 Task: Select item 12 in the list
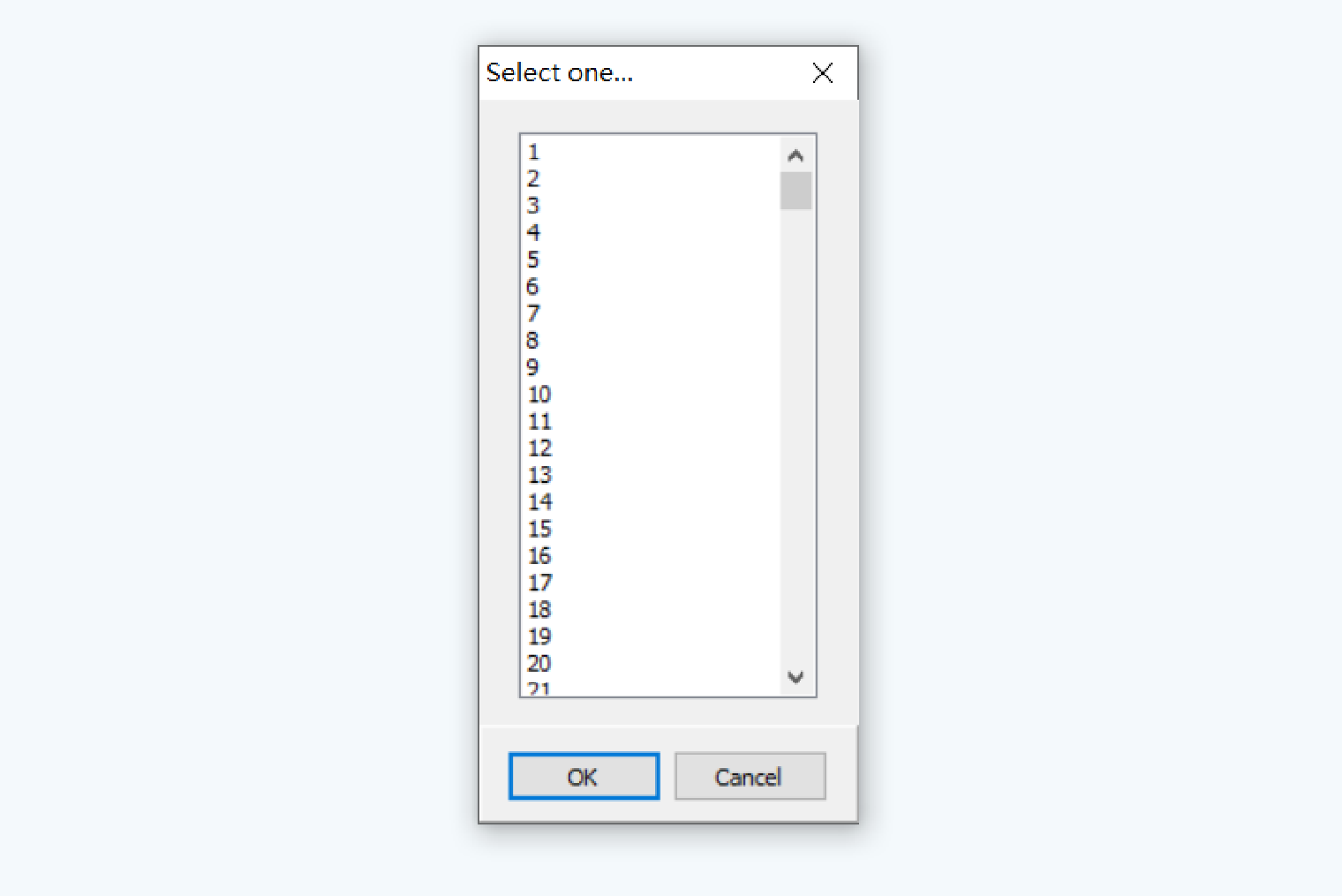pos(651,448)
